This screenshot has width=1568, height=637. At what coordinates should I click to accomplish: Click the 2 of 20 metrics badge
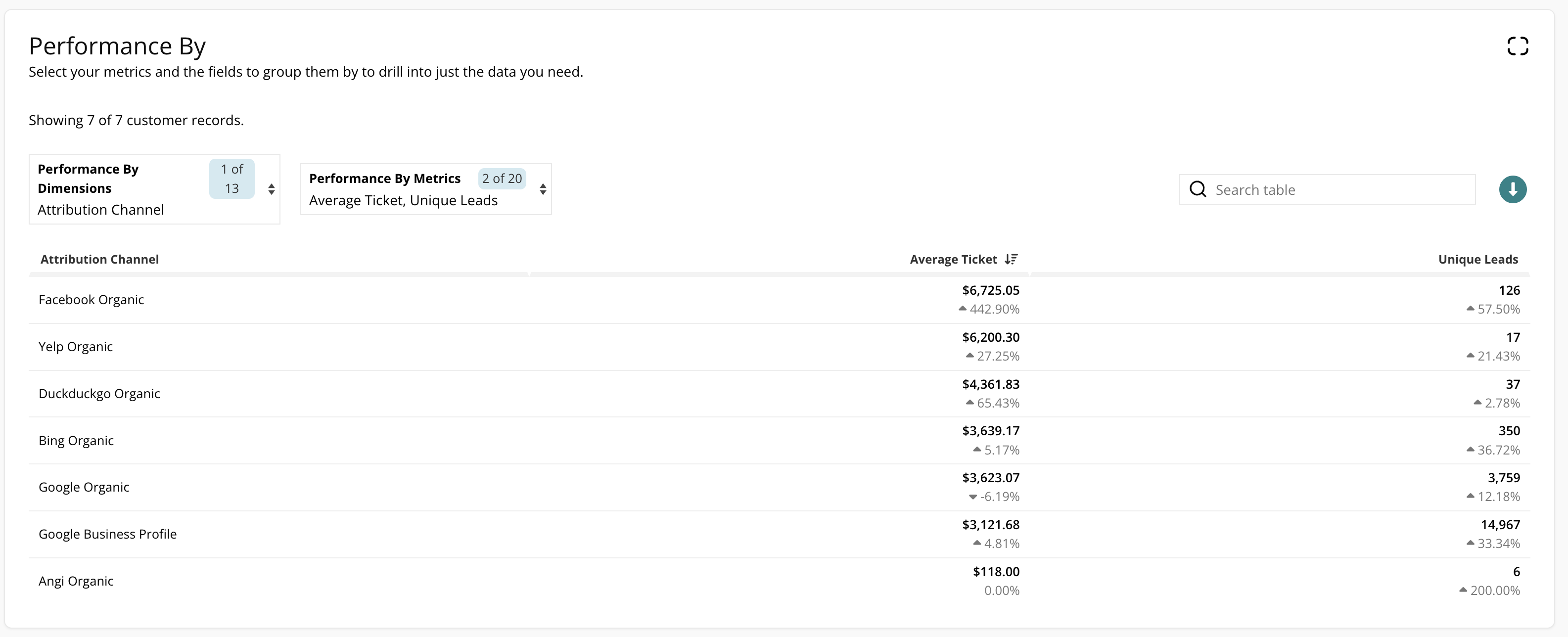coord(502,178)
